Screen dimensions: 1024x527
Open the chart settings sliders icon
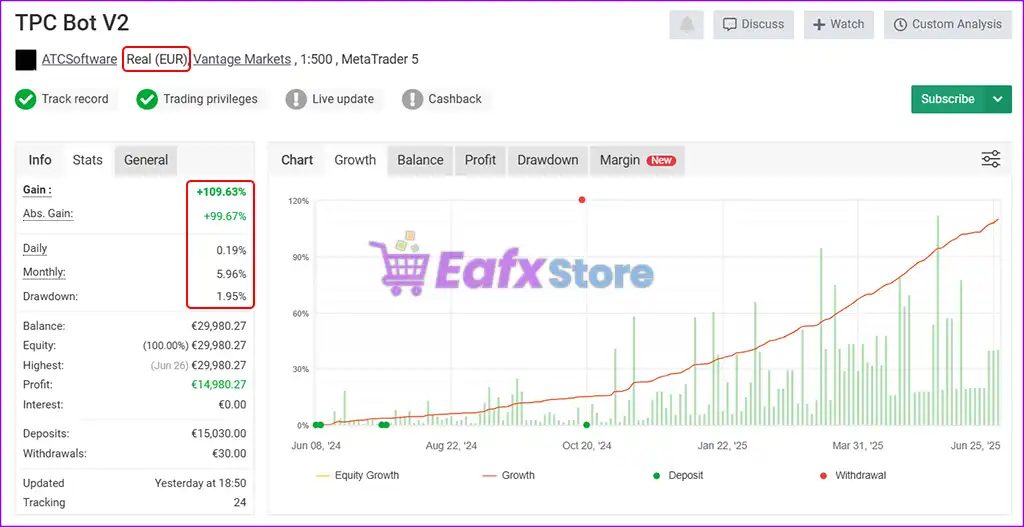point(991,159)
